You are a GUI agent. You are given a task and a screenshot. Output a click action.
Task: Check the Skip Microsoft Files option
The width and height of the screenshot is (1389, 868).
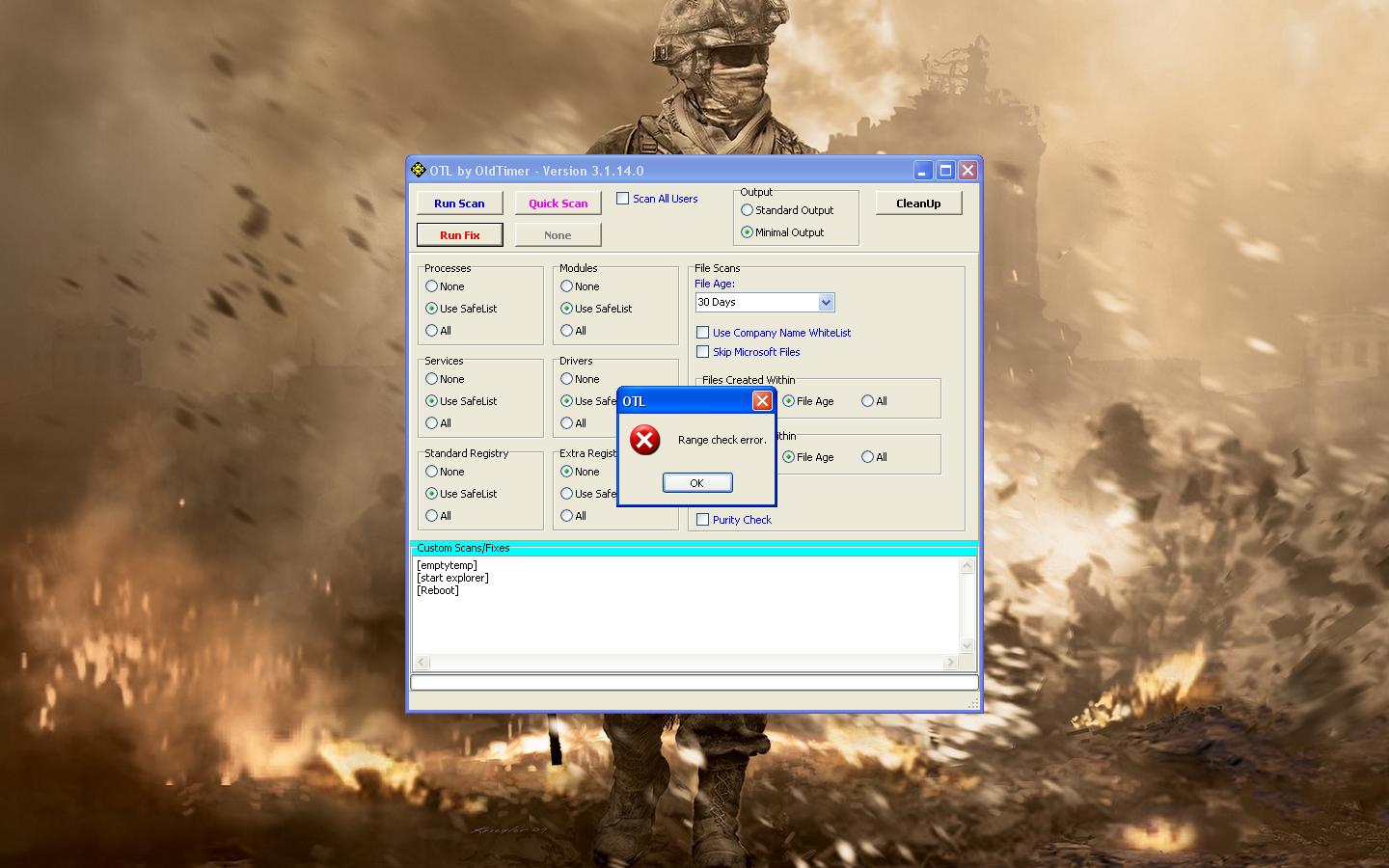click(703, 352)
